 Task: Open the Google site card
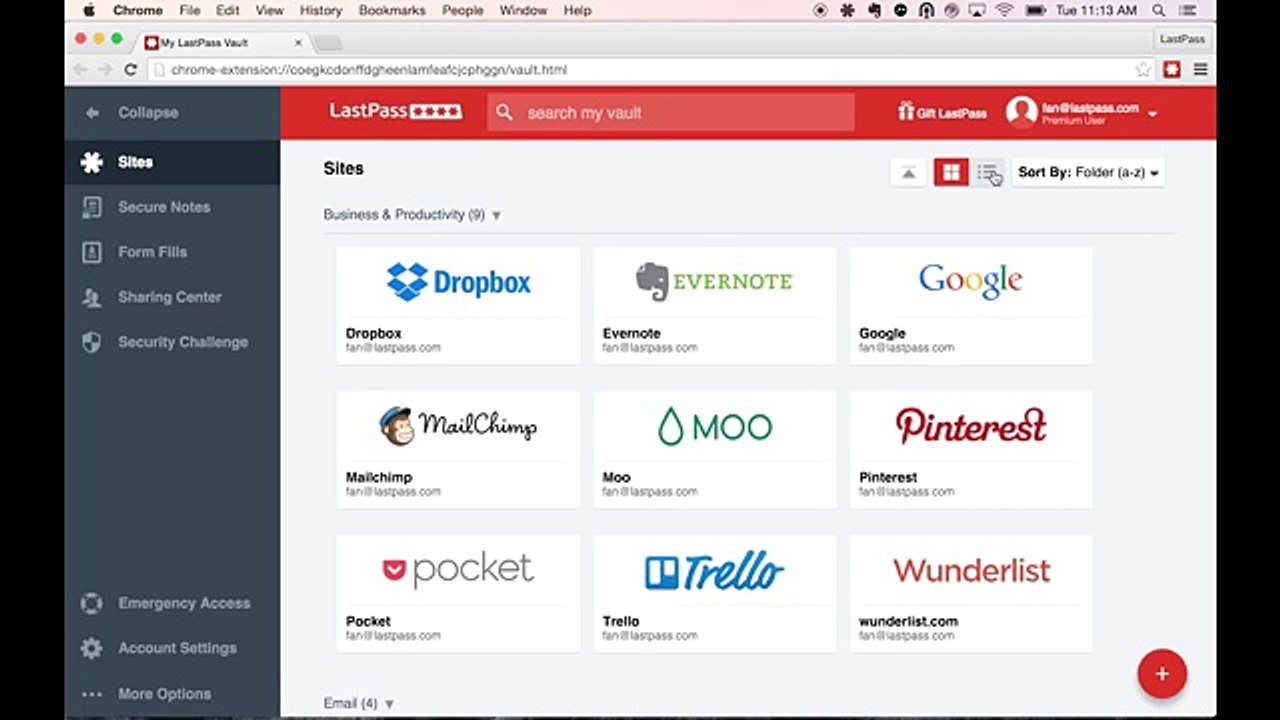click(971, 306)
